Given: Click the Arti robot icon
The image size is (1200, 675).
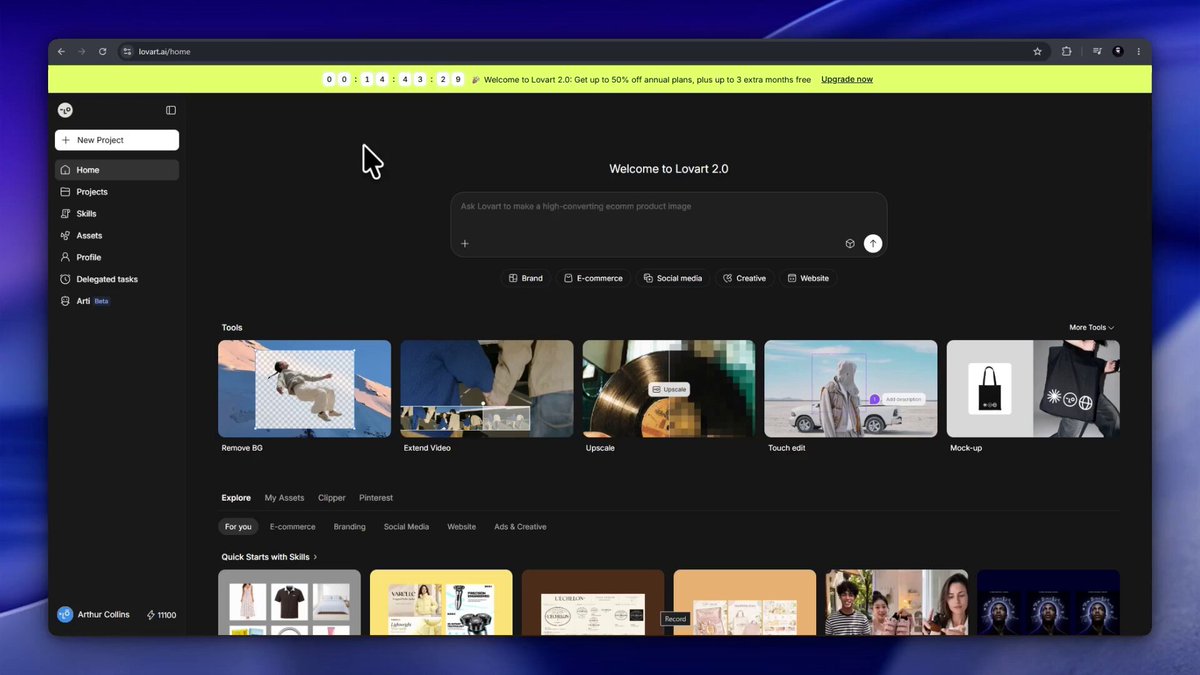Looking at the screenshot, I should click(x=65, y=301).
